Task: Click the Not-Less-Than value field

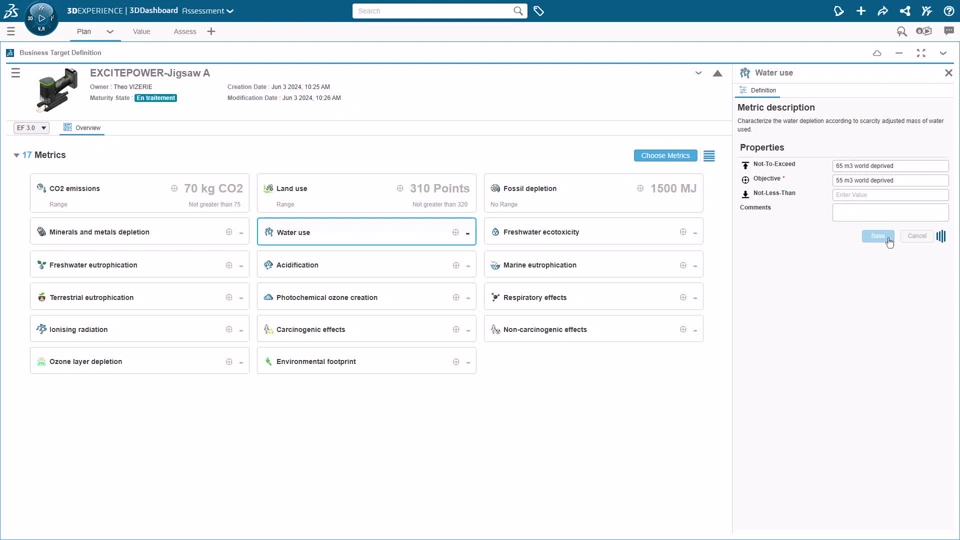Action: tap(890, 195)
